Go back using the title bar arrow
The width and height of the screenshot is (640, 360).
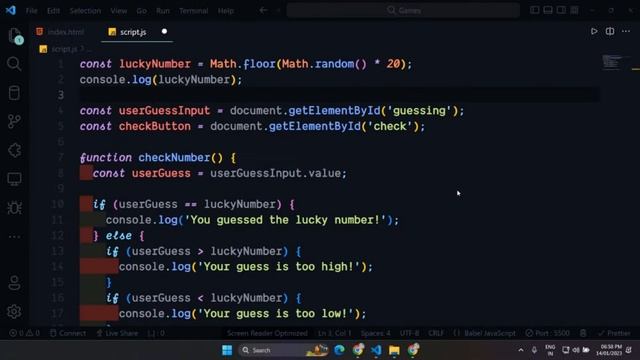[x=264, y=10]
